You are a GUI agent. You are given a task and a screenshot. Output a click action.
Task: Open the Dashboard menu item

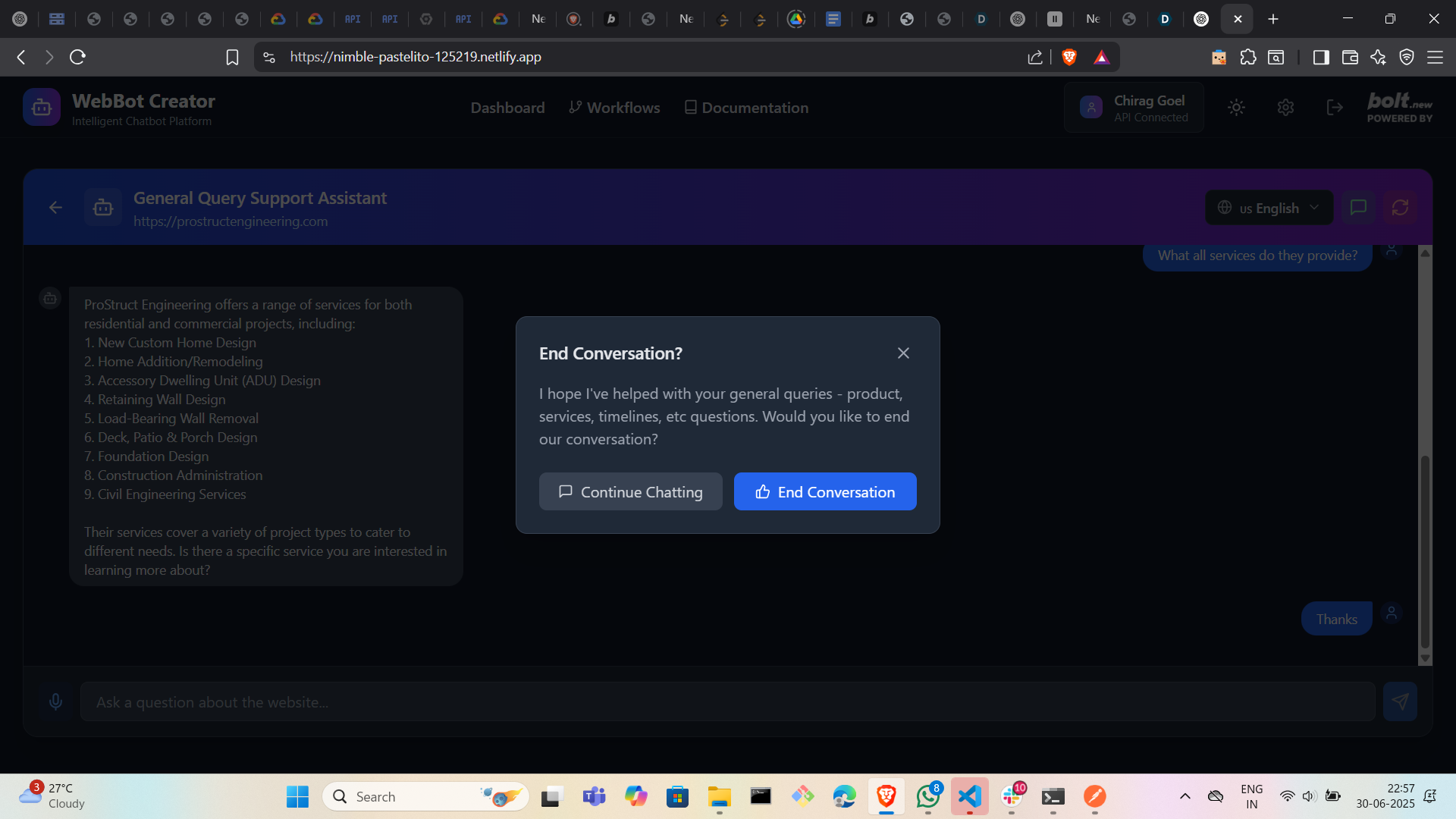point(507,108)
